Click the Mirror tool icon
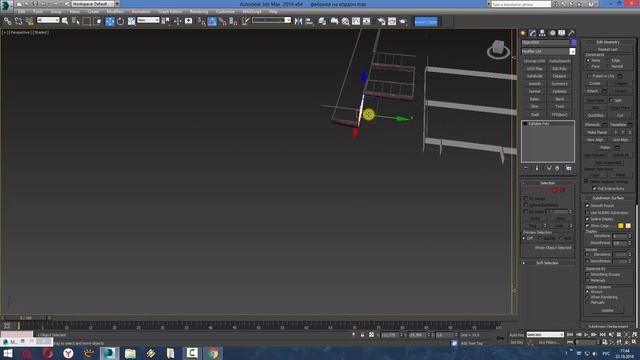 [x=298, y=21]
